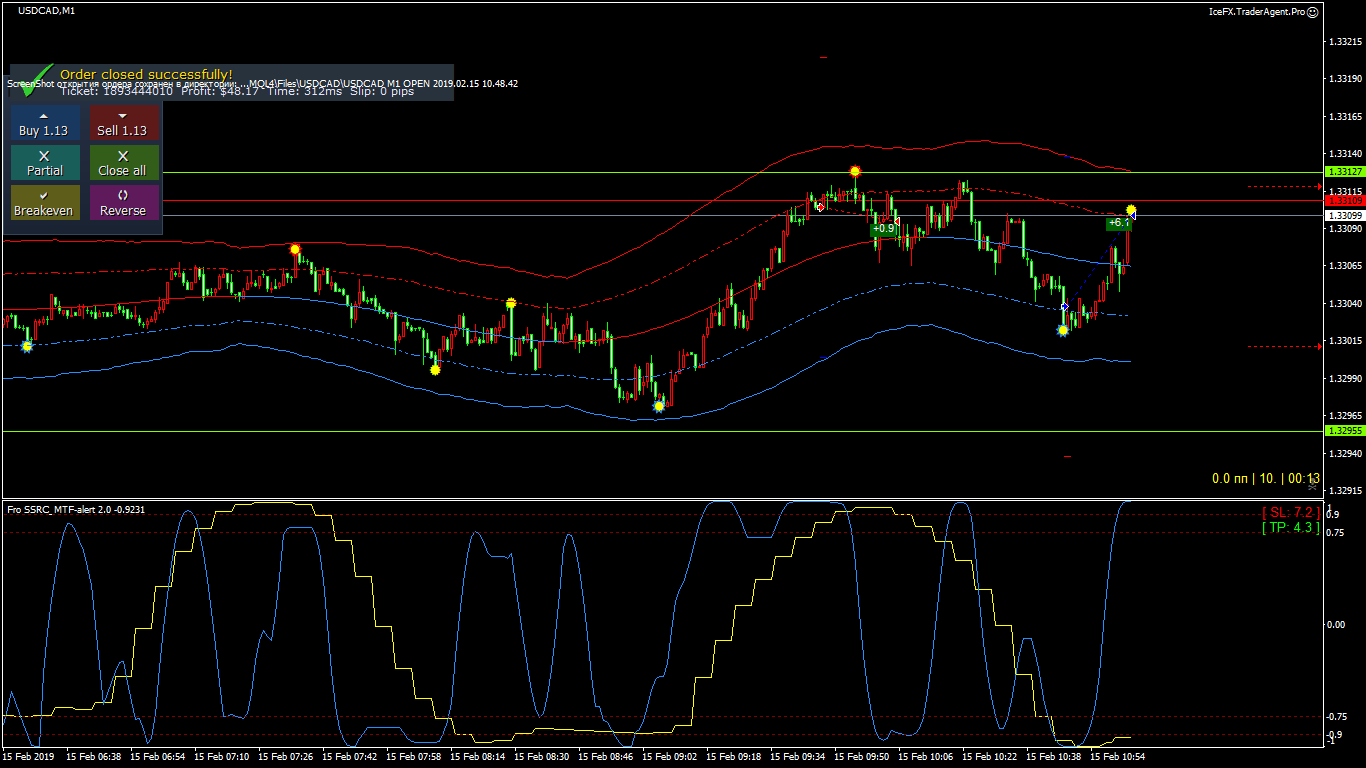Click the -0.75 indicator level label
The image size is (1366, 768).
coord(1336,716)
